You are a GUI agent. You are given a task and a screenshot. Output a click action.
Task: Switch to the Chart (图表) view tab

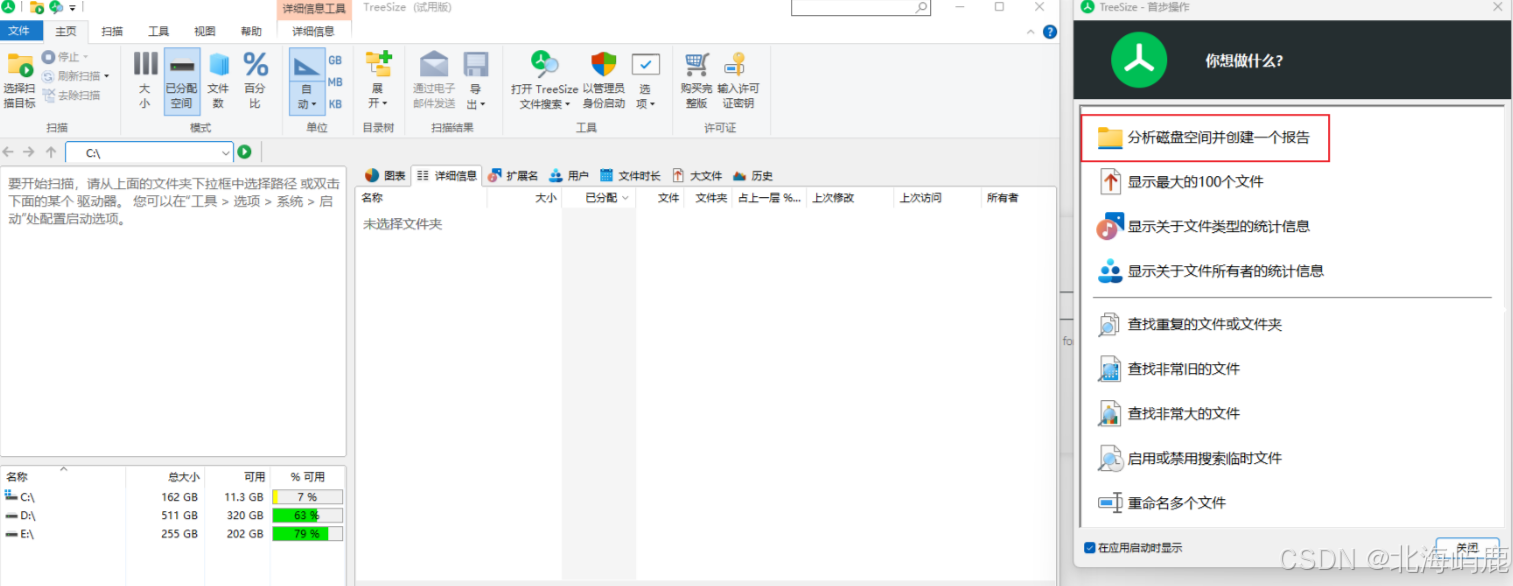tap(386, 175)
